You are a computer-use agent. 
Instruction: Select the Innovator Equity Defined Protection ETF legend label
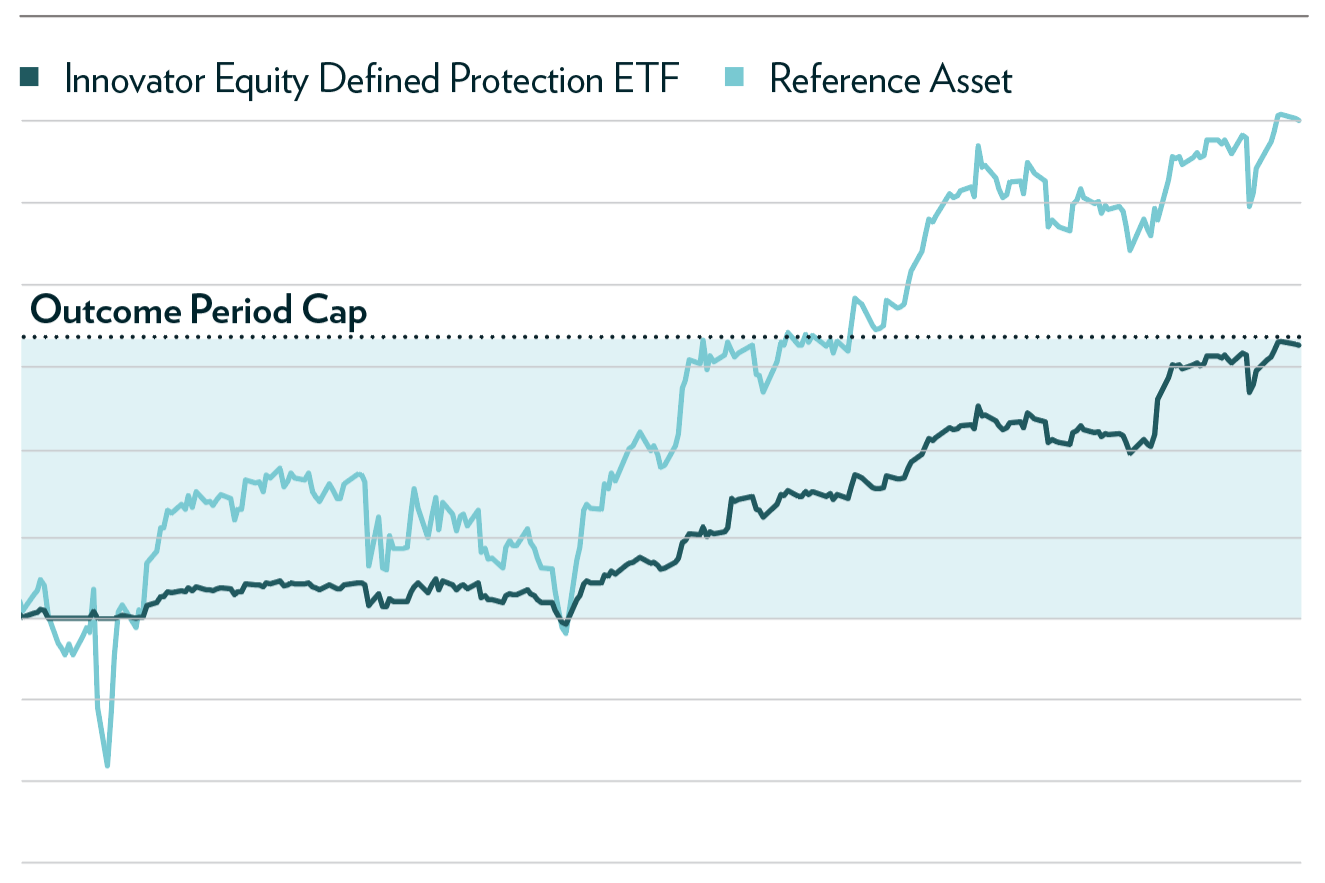tap(371, 79)
